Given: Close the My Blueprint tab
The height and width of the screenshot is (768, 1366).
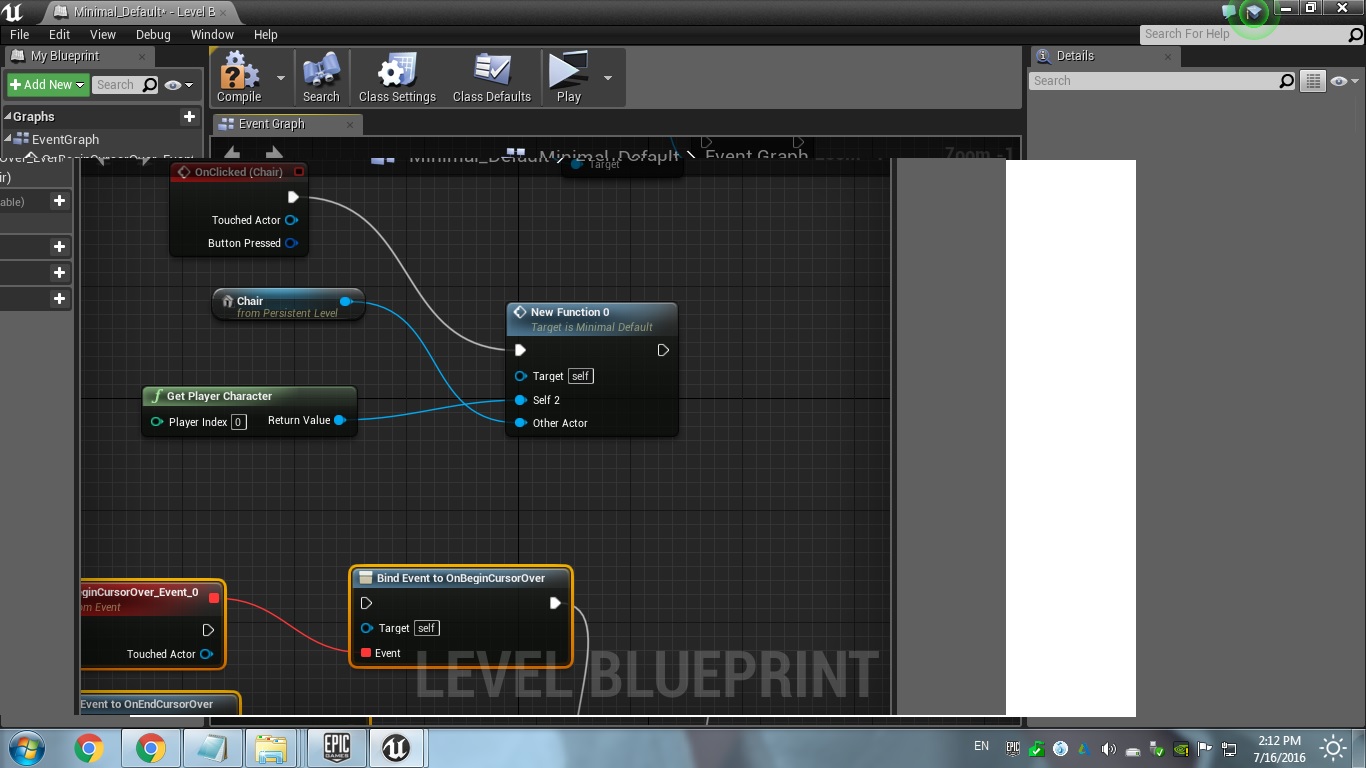Looking at the screenshot, I should coord(141,57).
